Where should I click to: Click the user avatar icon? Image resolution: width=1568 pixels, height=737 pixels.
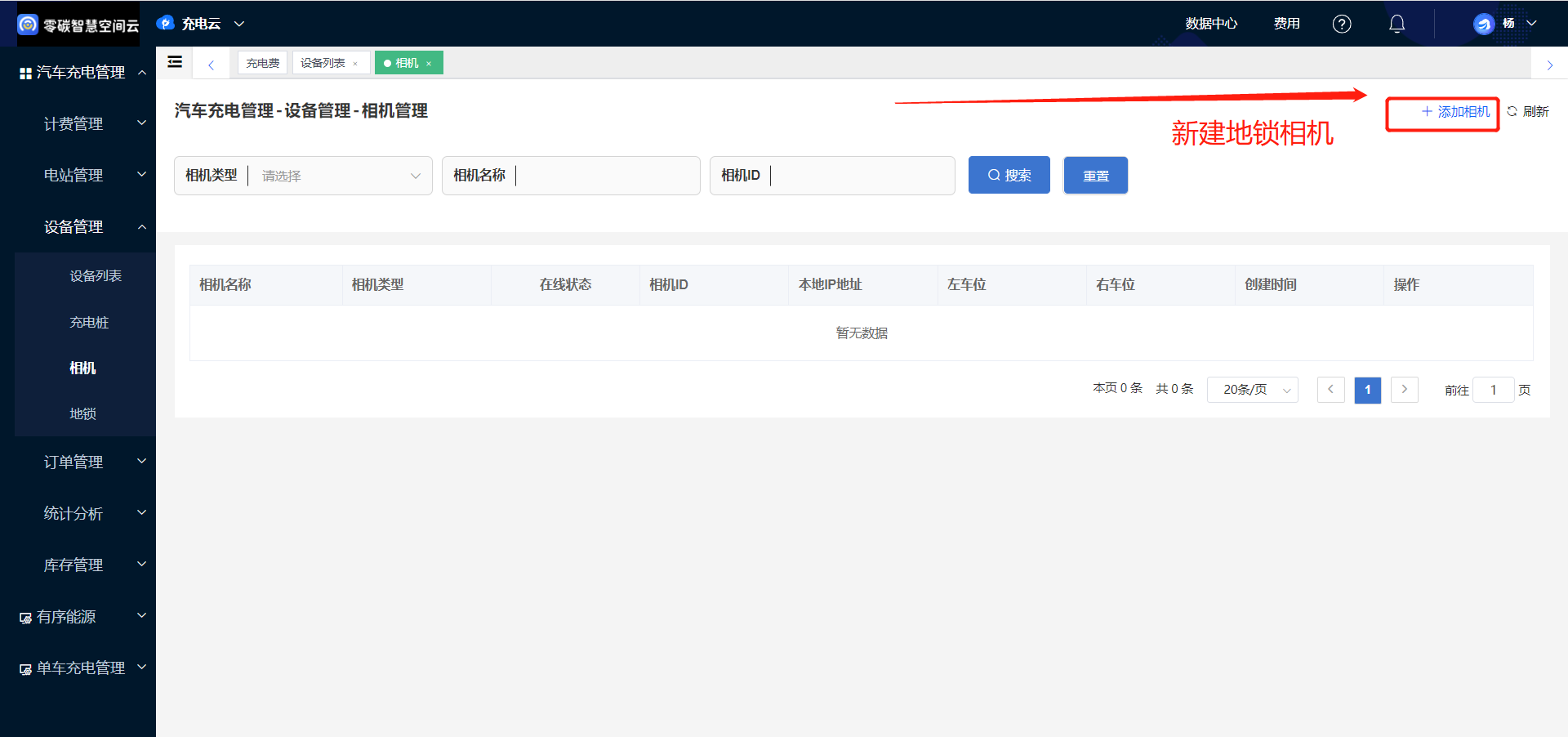[1483, 24]
